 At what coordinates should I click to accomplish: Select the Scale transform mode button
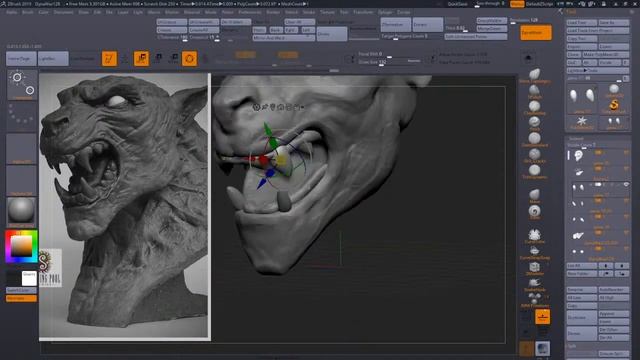tap(158, 59)
